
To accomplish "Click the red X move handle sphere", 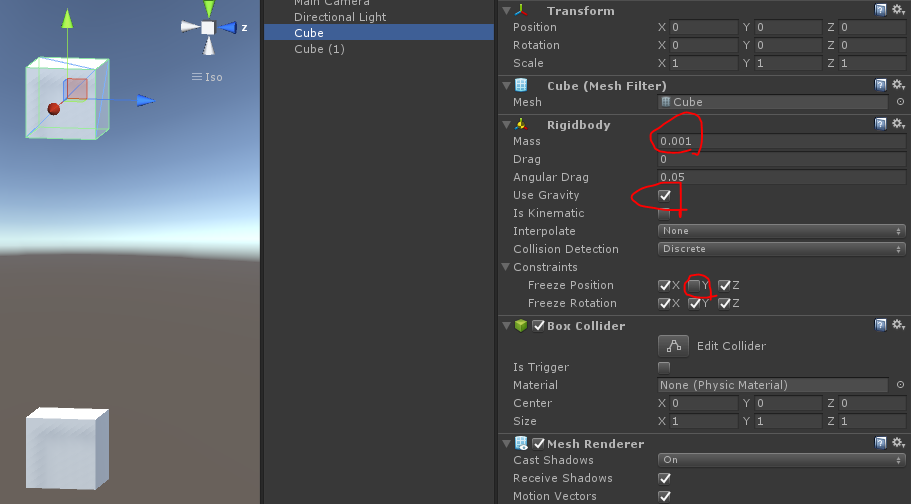I will (x=53, y=109).
